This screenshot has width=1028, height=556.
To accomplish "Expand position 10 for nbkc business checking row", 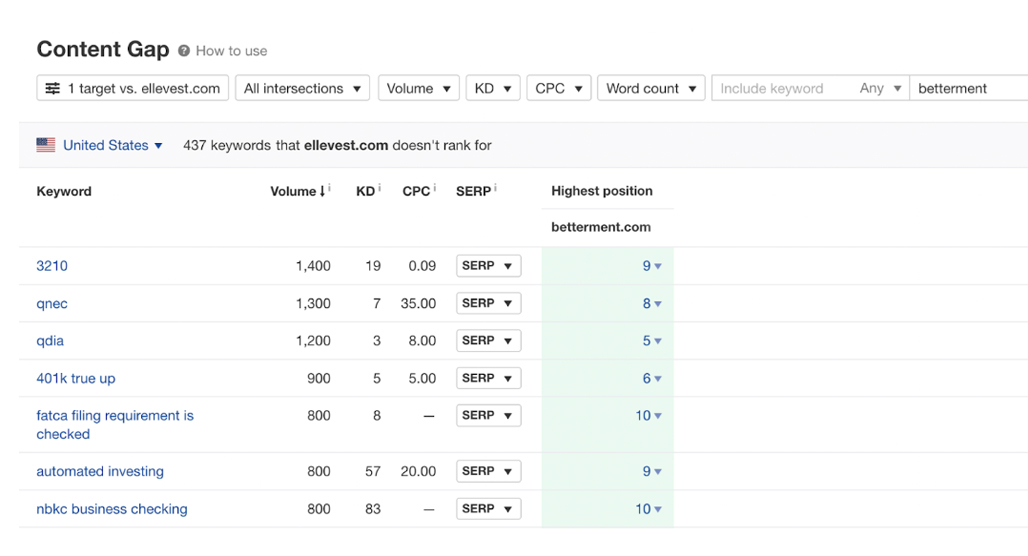I will point(648,509).
